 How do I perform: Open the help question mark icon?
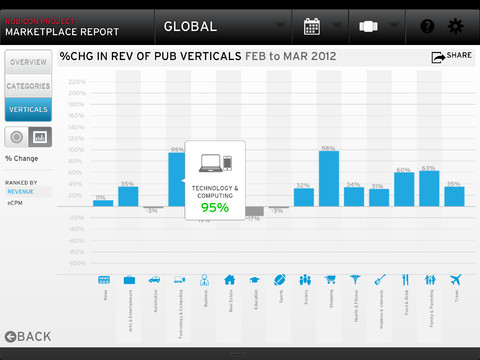point(427,26)
